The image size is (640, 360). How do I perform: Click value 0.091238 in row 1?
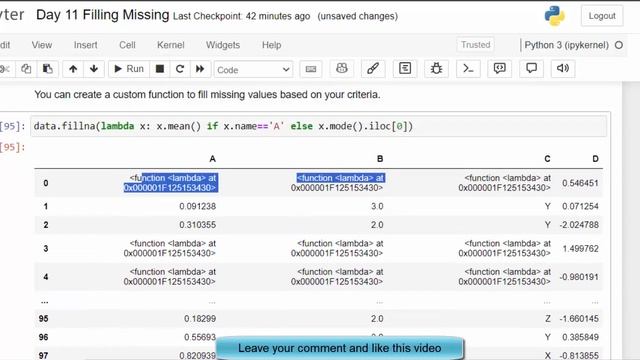tap(198, 206)
